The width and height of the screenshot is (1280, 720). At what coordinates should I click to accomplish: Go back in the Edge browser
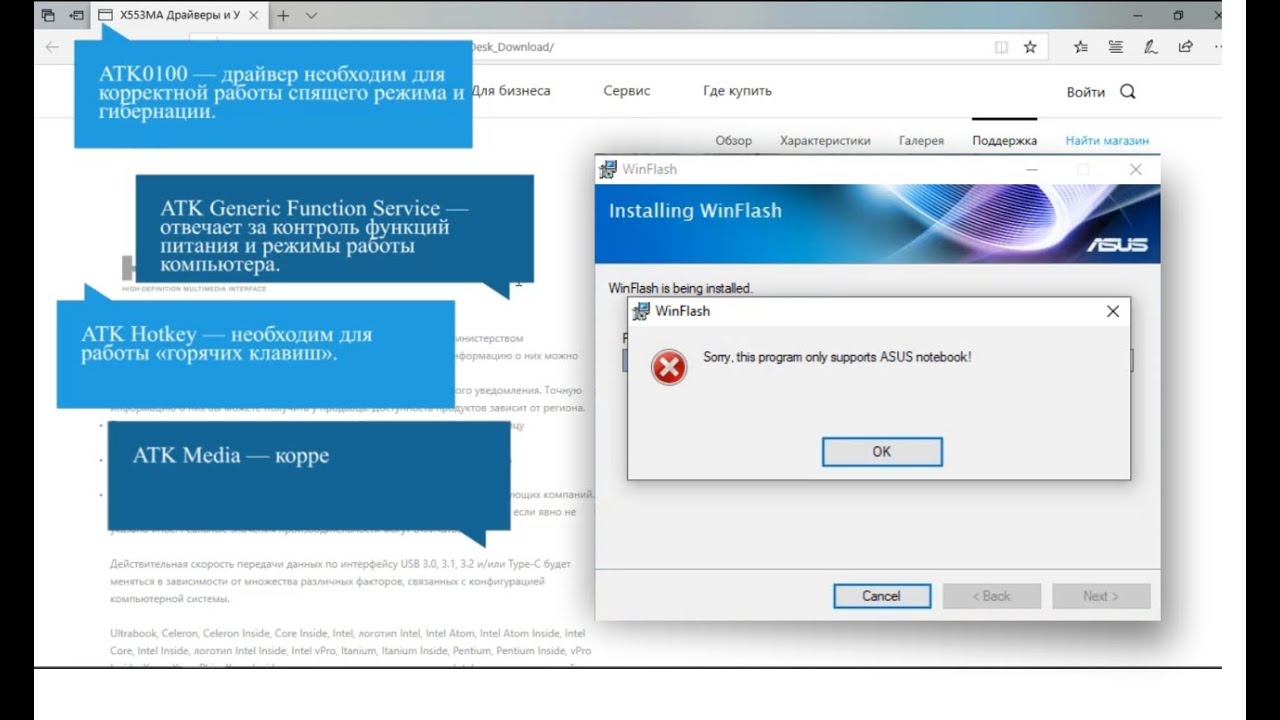click(52, 47)
